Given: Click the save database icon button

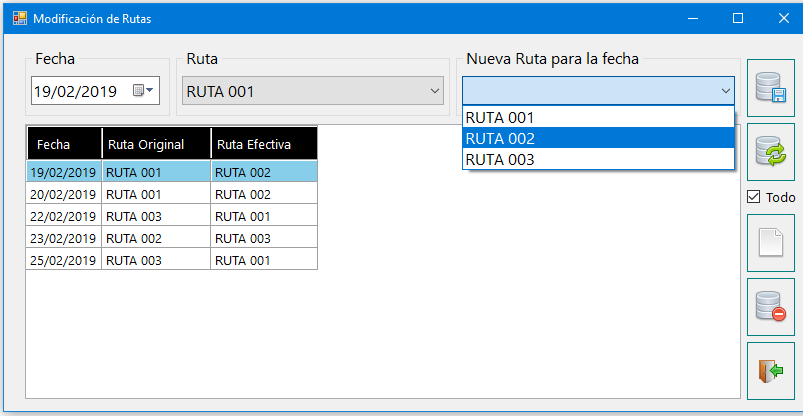Looking at the screenshot, I should (771, 88).
